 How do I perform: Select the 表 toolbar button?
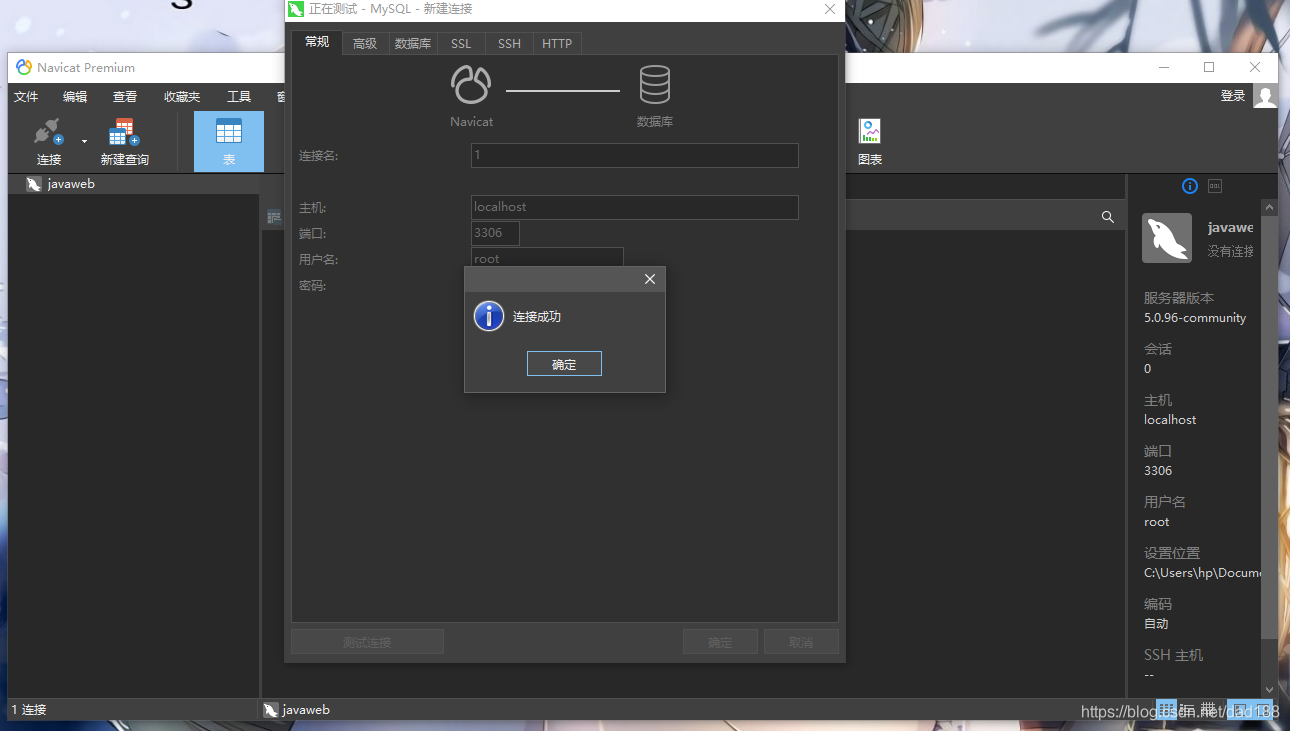[x=229, y=141]
